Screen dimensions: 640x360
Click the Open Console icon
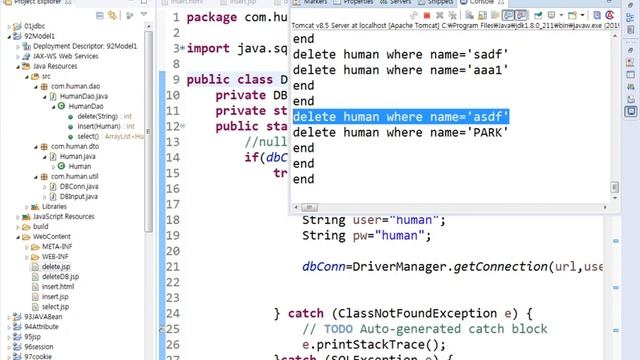point(573,16)
